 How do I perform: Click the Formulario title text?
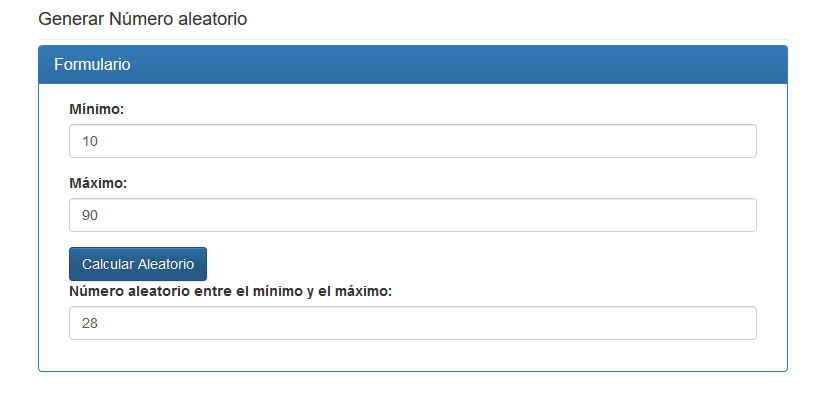pyautogui.click(x=92, y=64)
